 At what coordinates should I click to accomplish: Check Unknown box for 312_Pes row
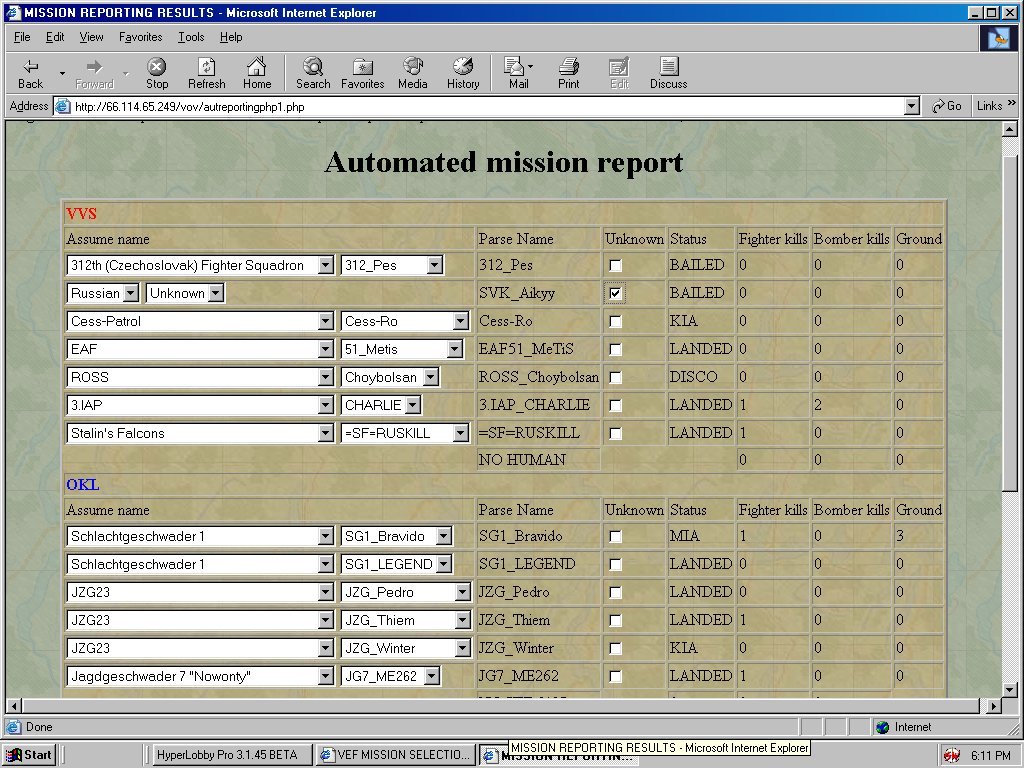[616, 266]
